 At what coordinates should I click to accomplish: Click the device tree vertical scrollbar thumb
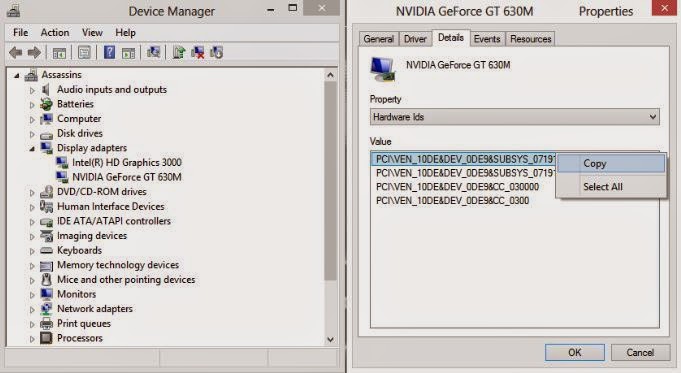click(x=330, y=182)
